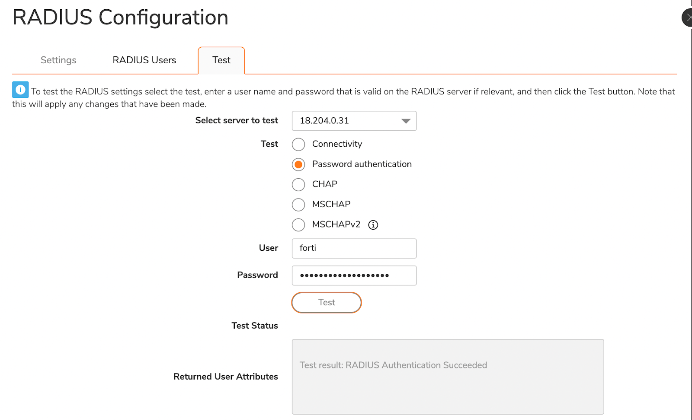The width and height of the screenshot is (692, 420).
Task: Click the Password field label
Action: tap(257, 275)
